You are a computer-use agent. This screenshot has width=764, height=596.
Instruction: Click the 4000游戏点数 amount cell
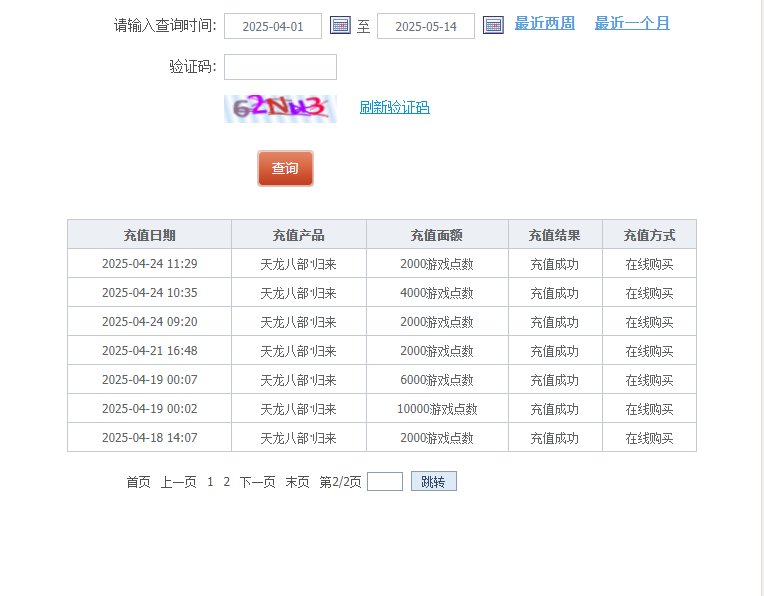(437, 293)
